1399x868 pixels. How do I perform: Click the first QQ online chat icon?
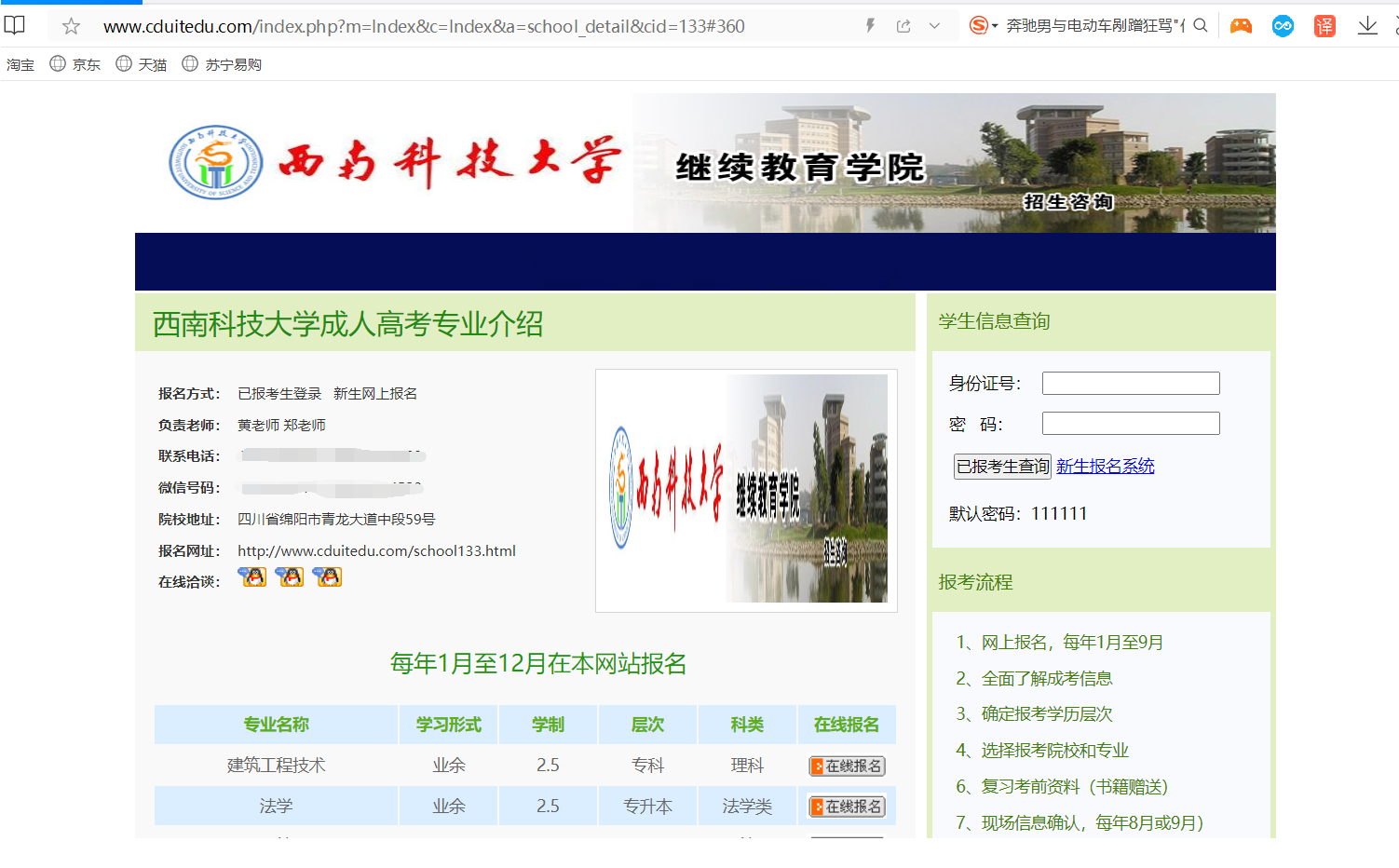pos(252,577)
